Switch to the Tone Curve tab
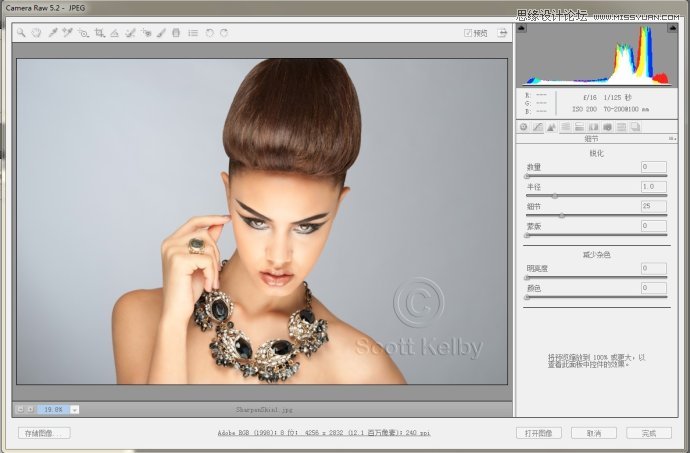Viewport: 690px width, 453px height. click(x=538, y=127)
